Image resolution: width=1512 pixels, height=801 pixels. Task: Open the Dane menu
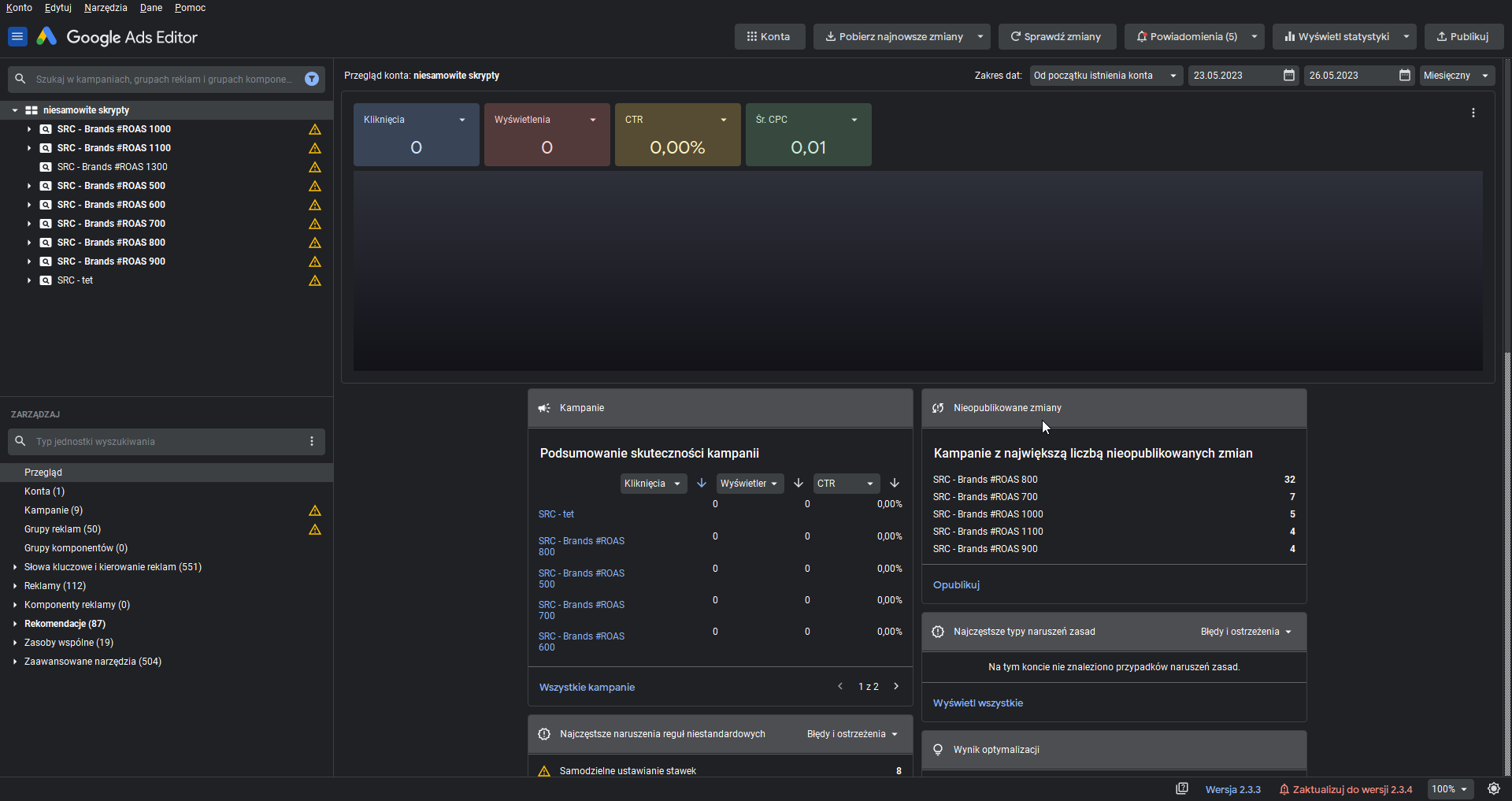(151, 8)
